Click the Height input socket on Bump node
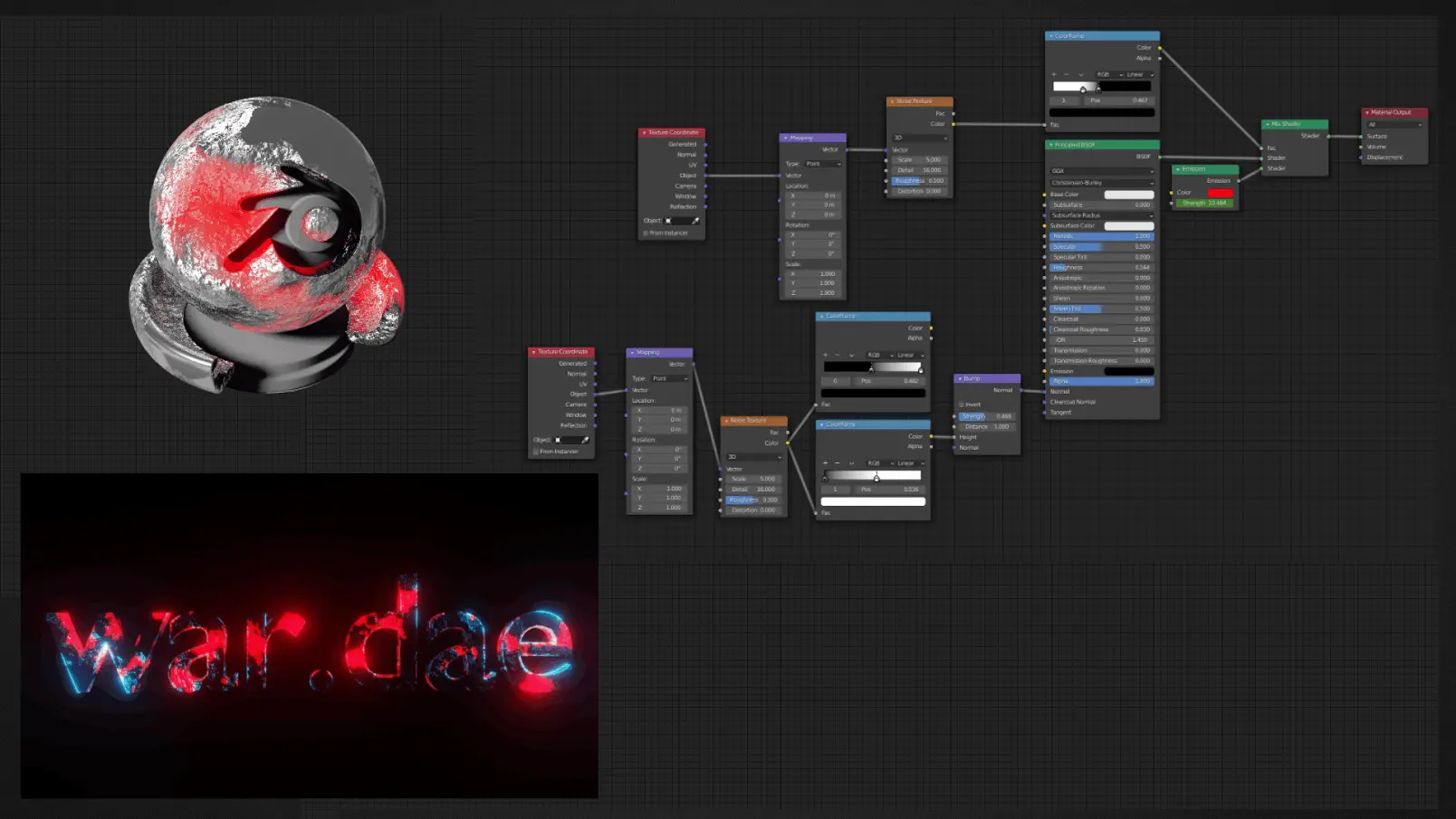Screen dimensions: 1456x819 [955, 437]
